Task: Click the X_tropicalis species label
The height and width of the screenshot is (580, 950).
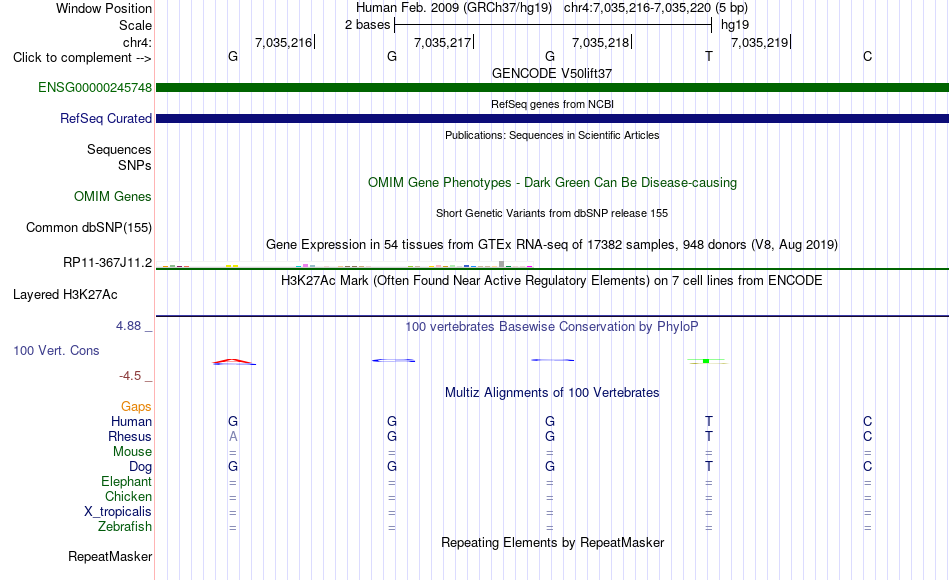Action: click(118, 512)
